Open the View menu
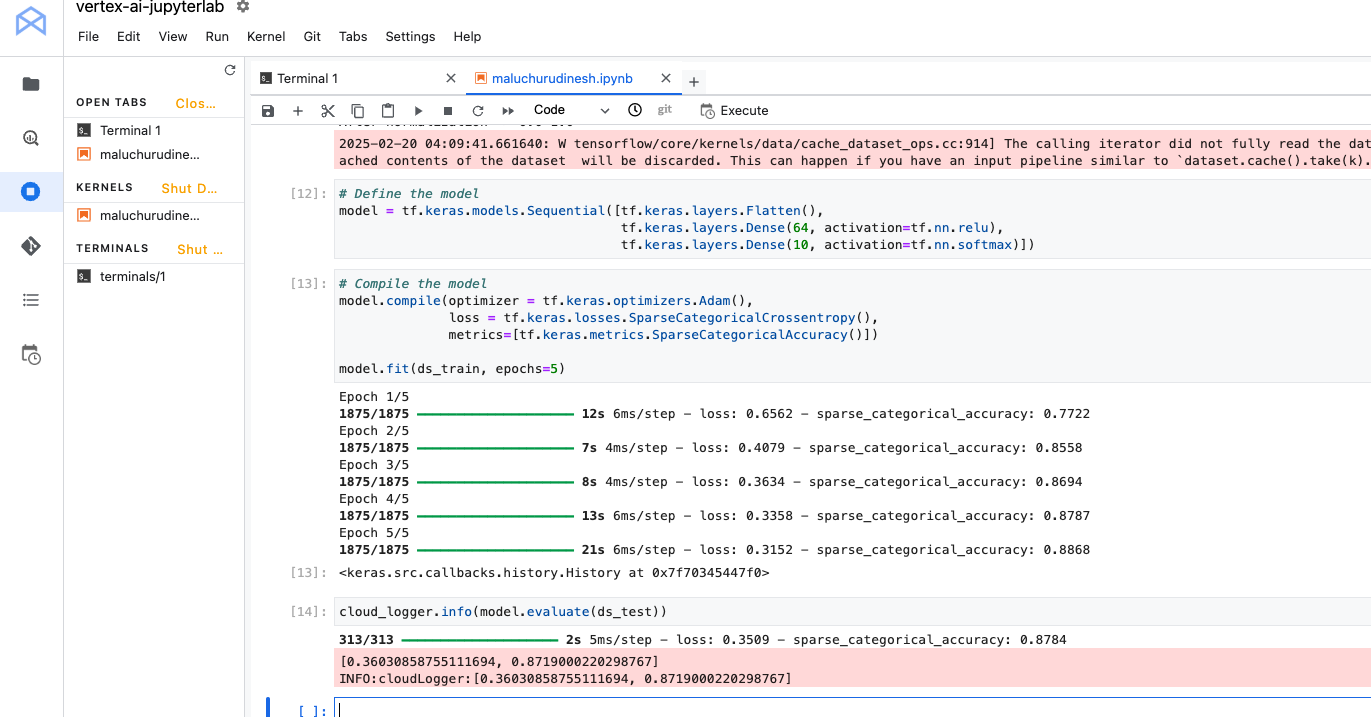1371x717 pixels. pyautogui.click(x=173, y=36)
